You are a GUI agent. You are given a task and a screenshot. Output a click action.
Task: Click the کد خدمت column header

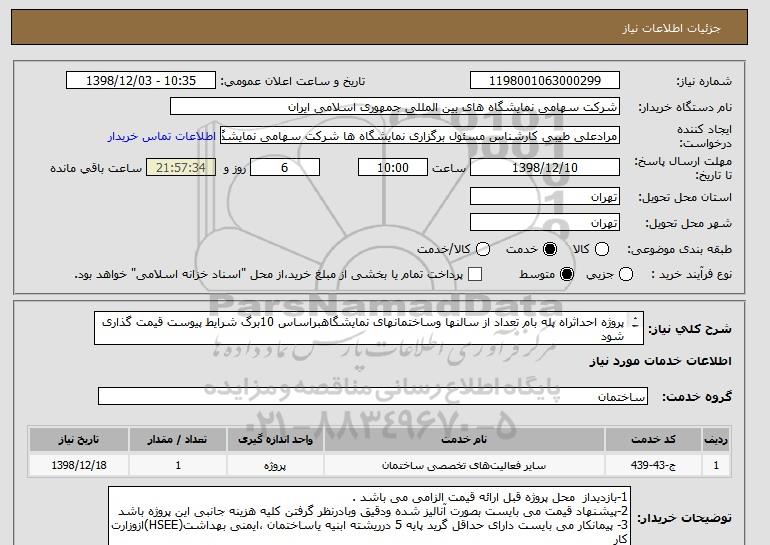[x=653, y=439]
